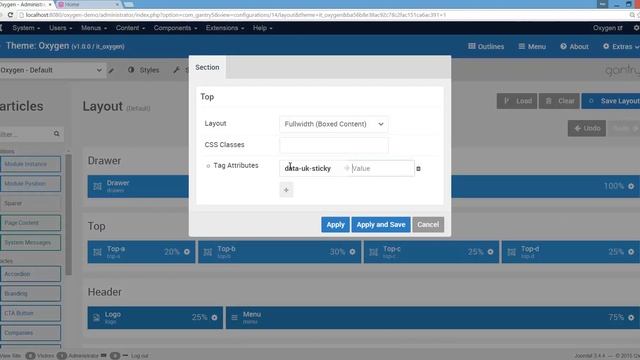
Task: Expand the Extras dropdown
Action: pyautogui.click(x=621, y=47)
